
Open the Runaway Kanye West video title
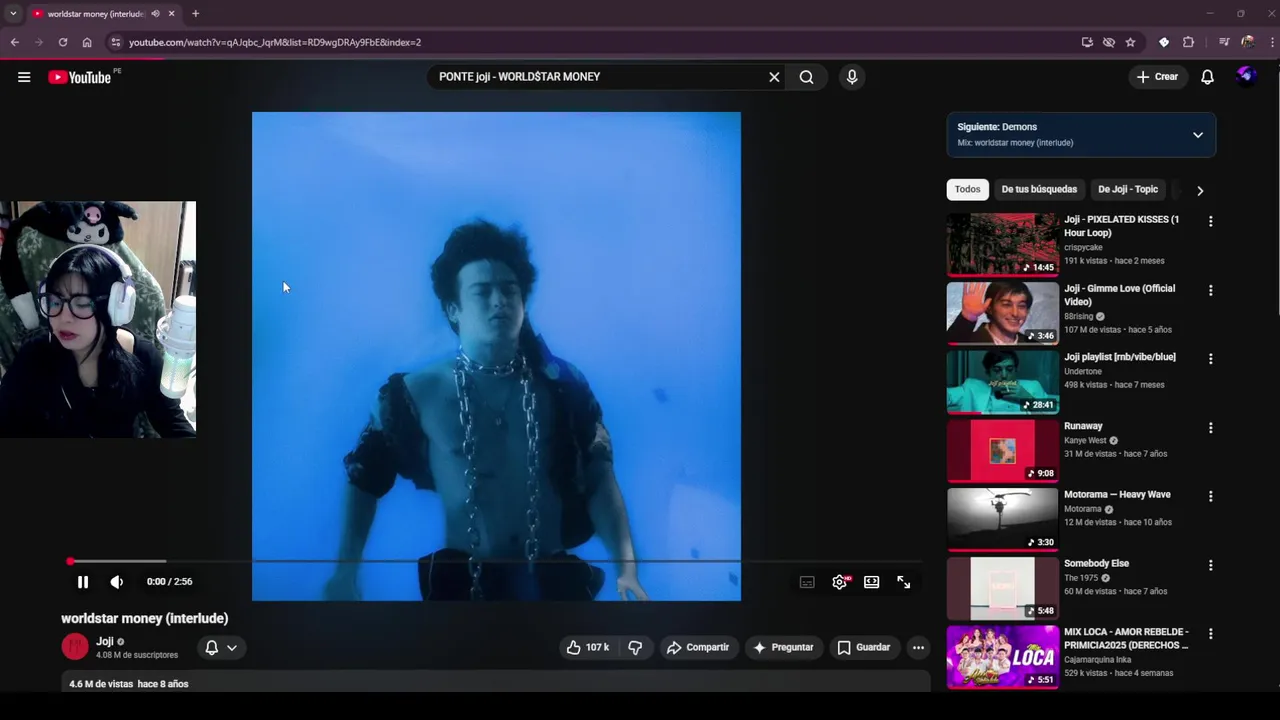pos(1083,426)
